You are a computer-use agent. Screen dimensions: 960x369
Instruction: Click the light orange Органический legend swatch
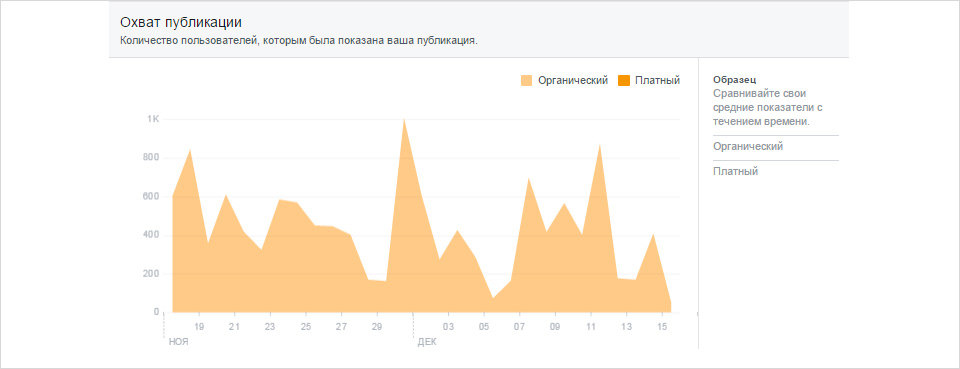coord(527,80)
